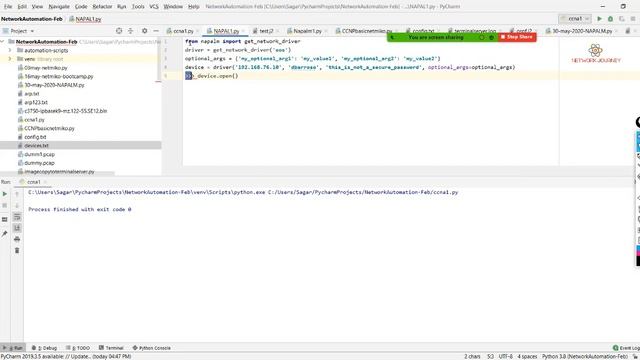Select 03may-netmiko.py in the project tree
Viewport: 640px width, 360px height.
(x=45, y=68)
